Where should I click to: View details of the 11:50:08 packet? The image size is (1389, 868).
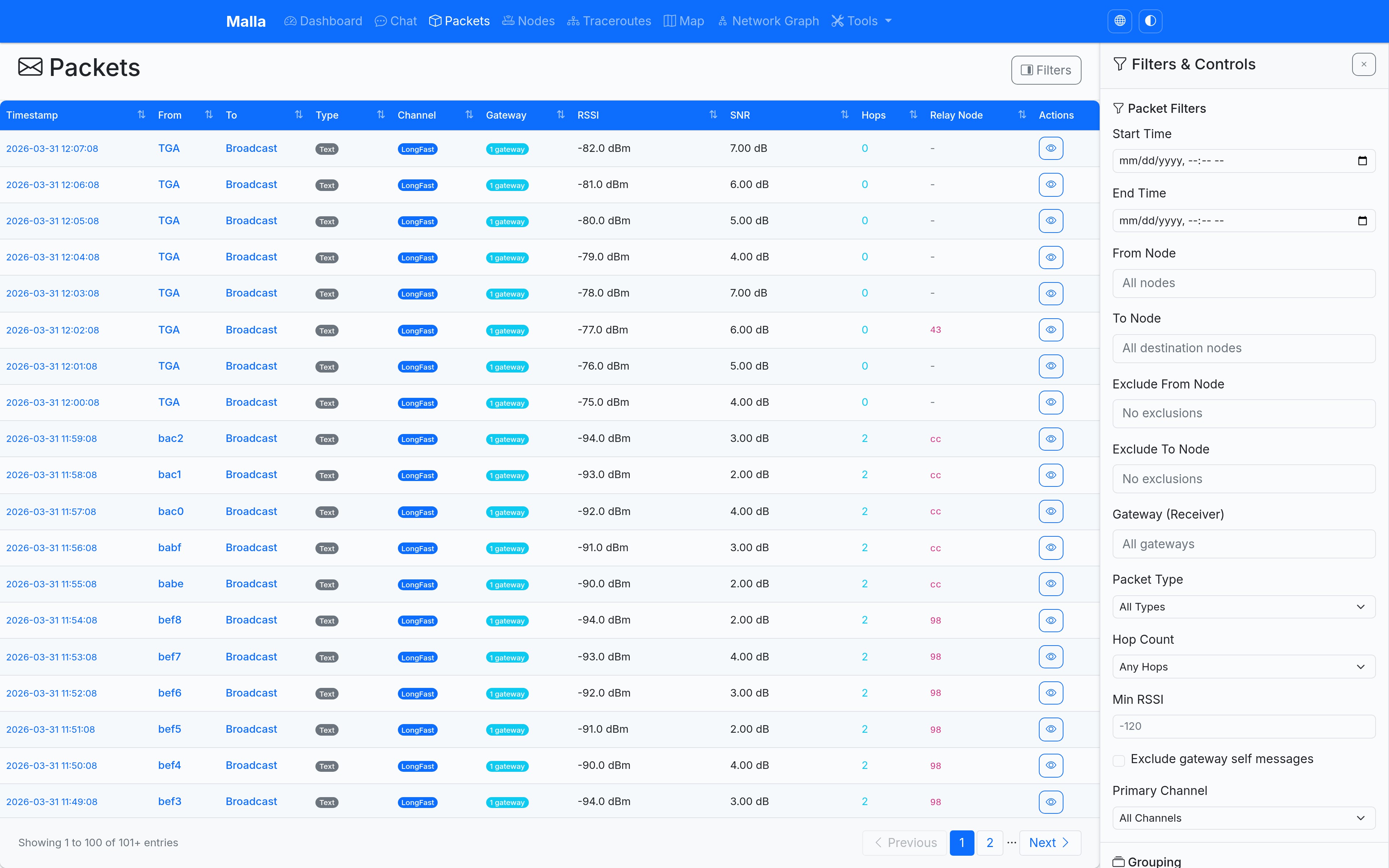point(1050,765)
